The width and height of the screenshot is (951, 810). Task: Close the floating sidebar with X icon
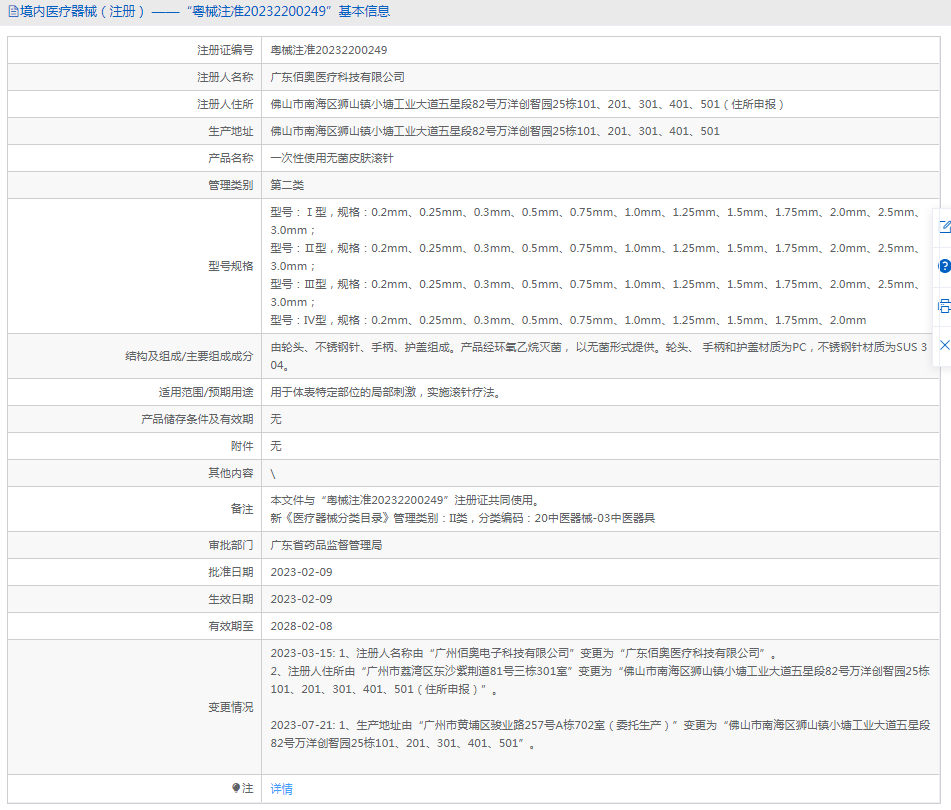(944, 345)
